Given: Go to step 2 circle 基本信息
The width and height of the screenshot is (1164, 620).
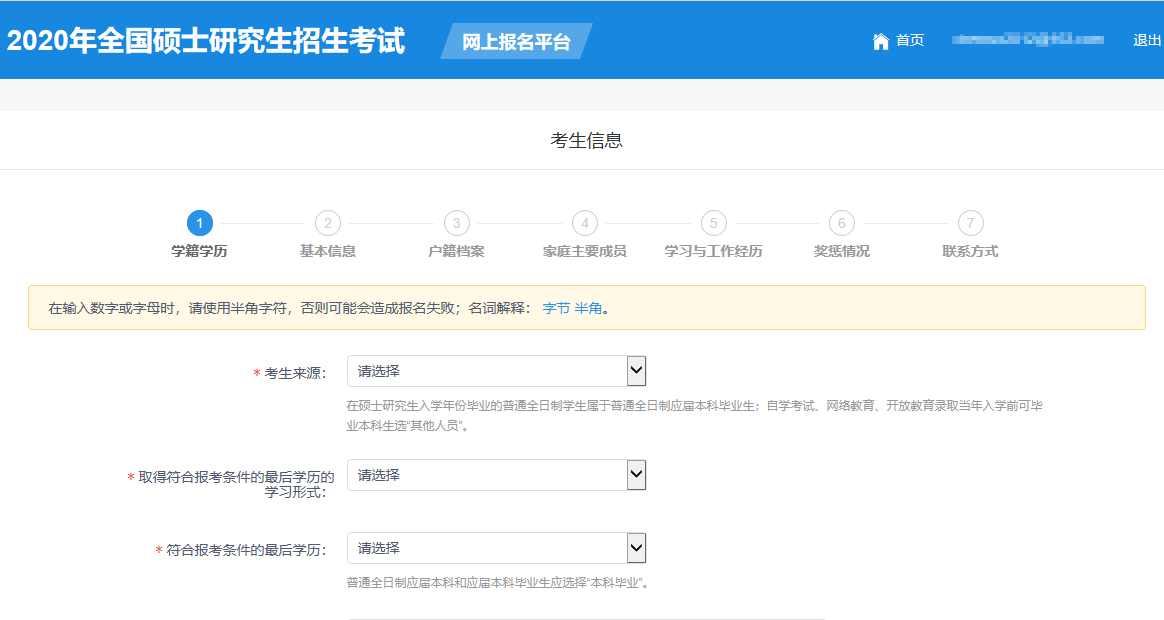Looking at the screenshot, I should (328, 223).
